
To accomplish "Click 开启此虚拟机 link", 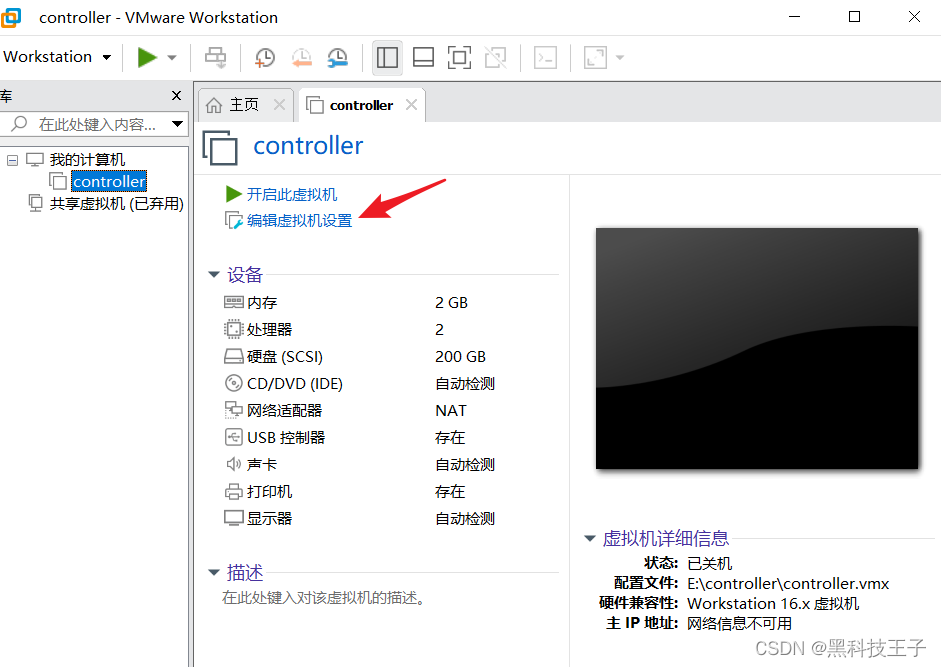I will pos(292,195).
